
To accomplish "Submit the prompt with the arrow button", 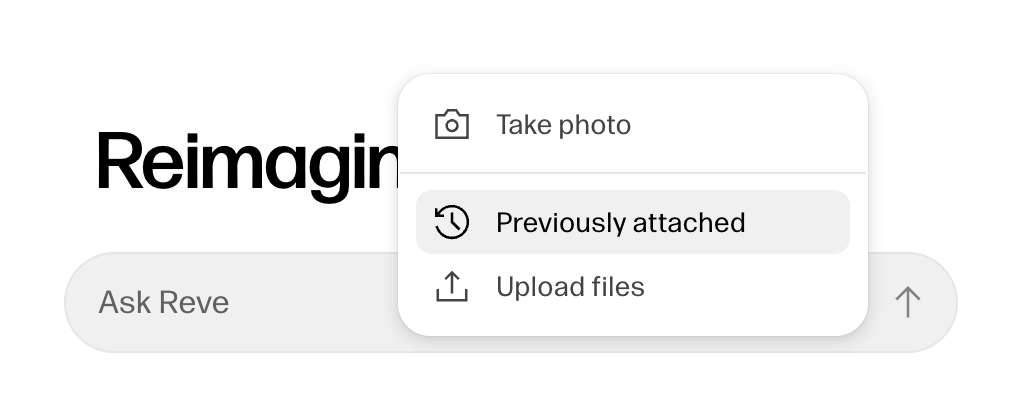I will [x=907, y=303].
